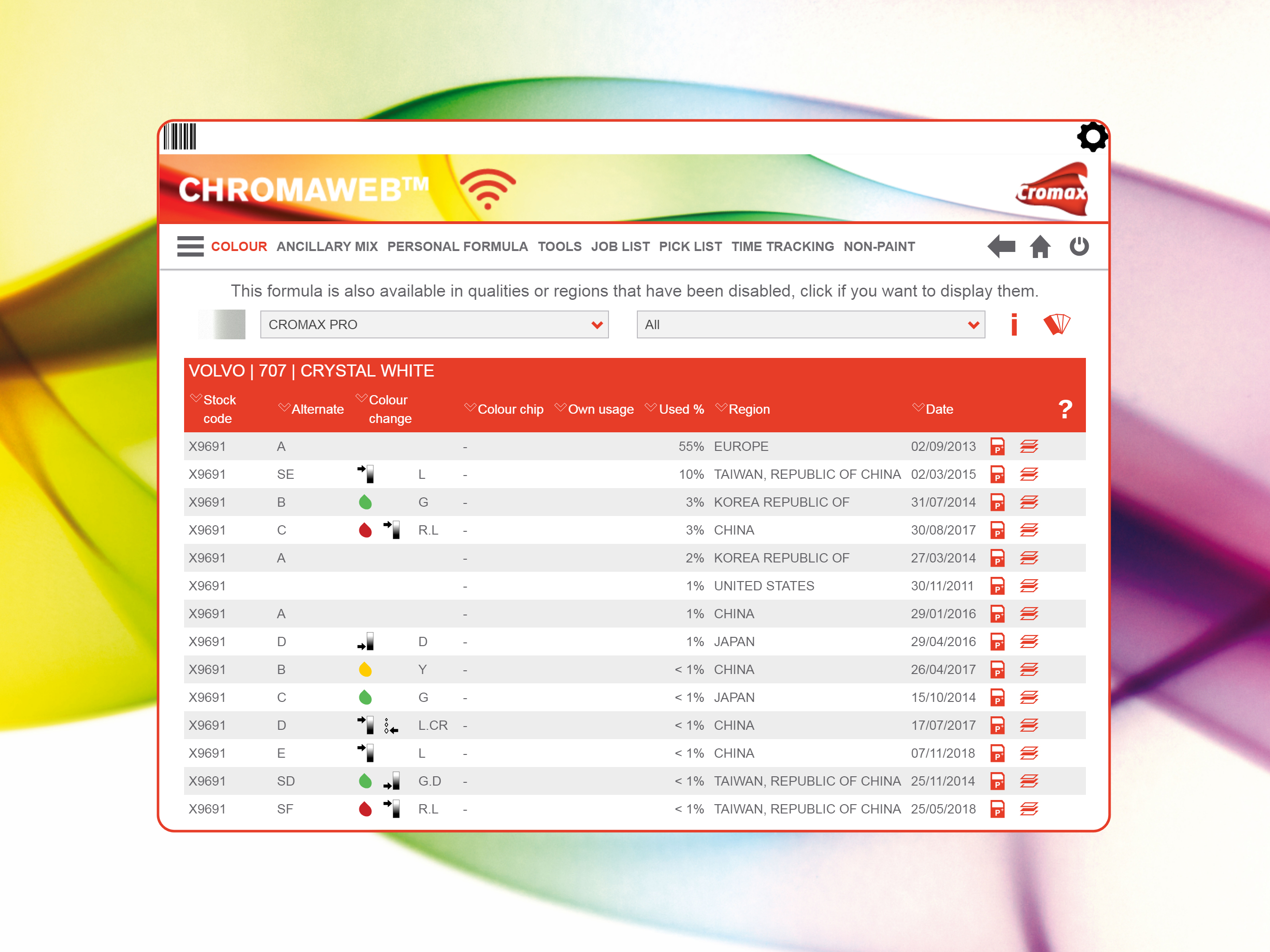Open the All regions dropdown
Screen dimensions: 1270x952
(811, 324)
